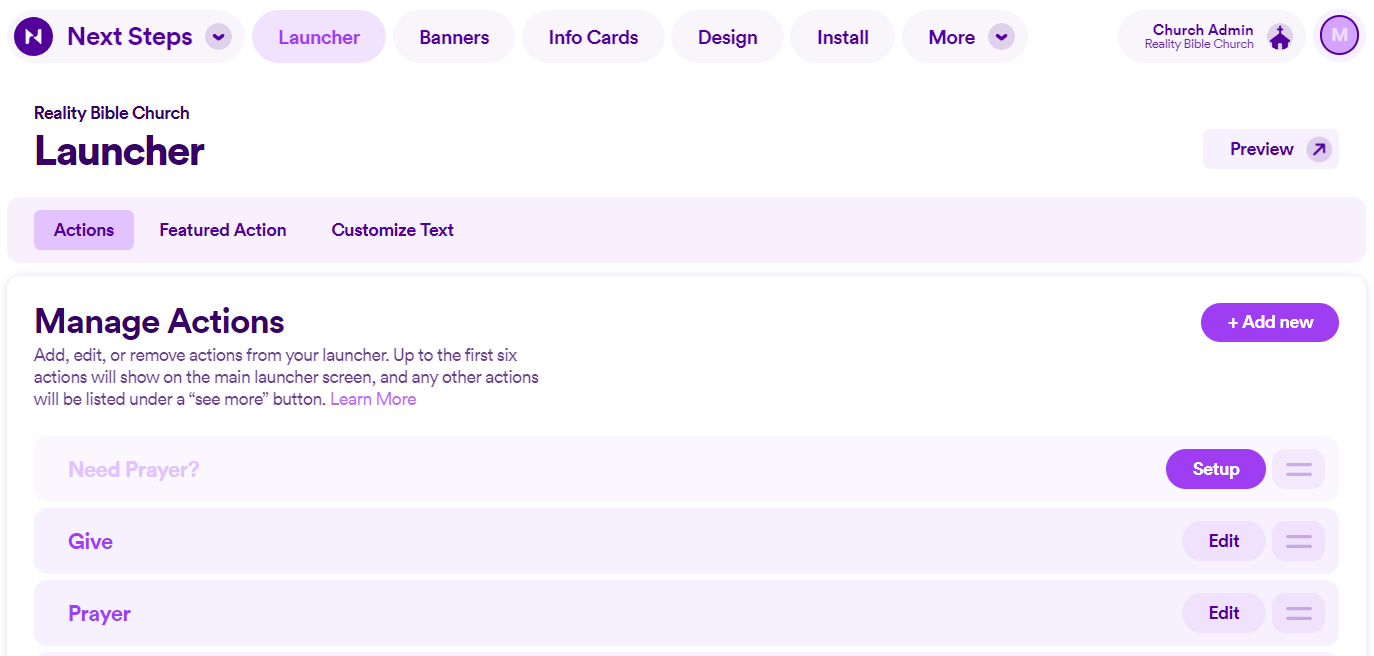This screenshot has width=1374, height=656.
Task: Click the church icon beside Church Admin
Action: 1278,35
